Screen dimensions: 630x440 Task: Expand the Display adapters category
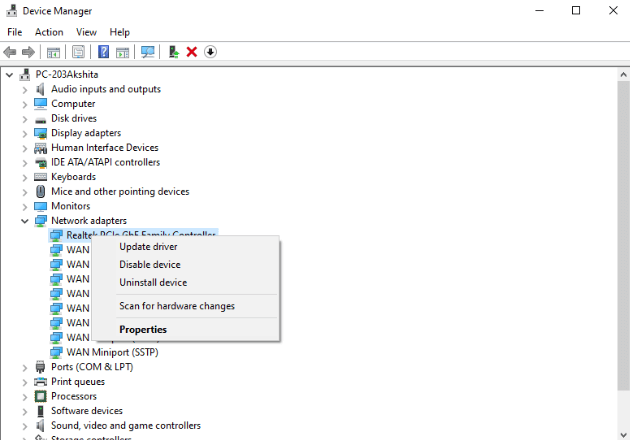(x=25, y=133)
